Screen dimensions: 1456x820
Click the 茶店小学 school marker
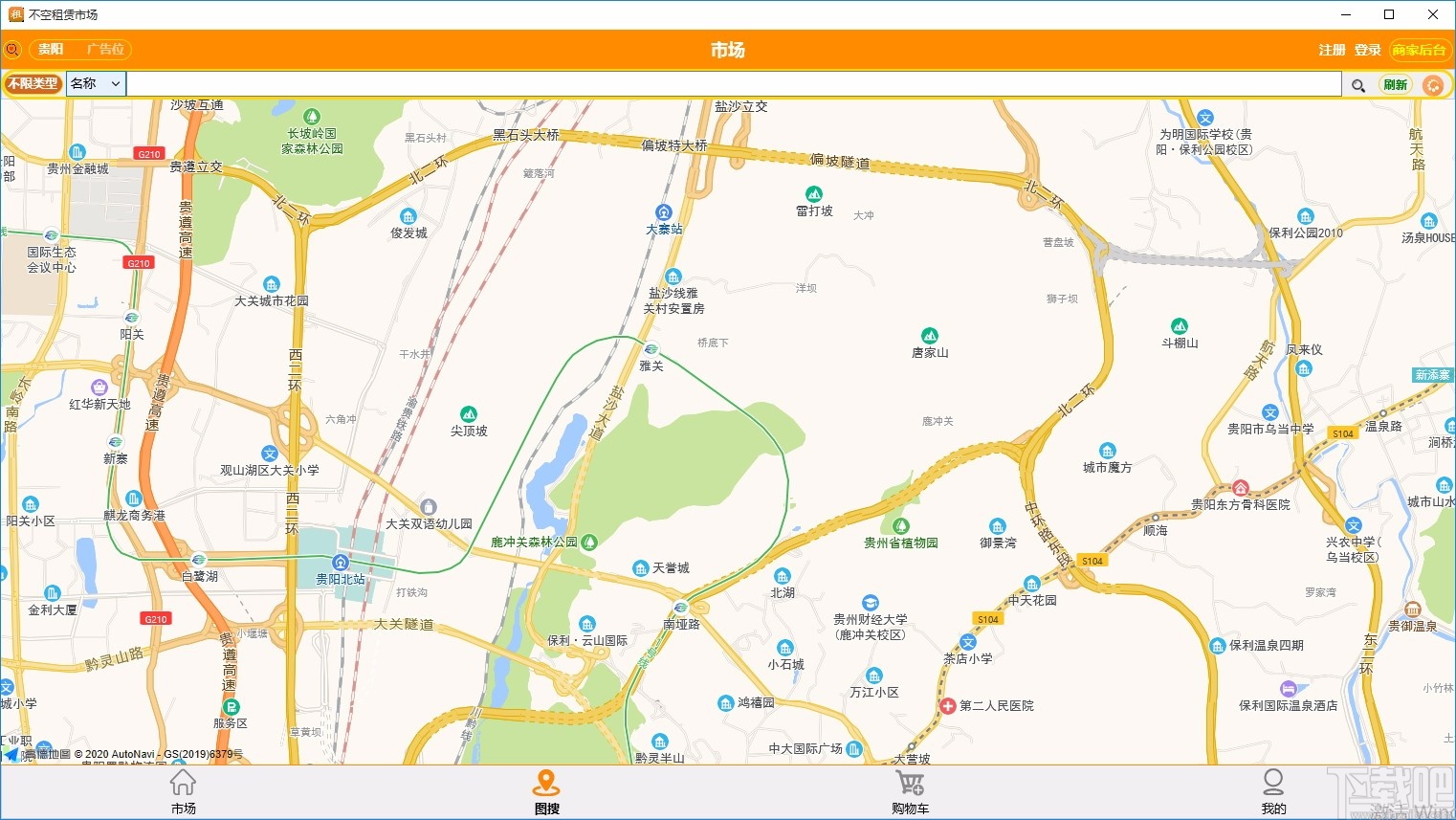coord(968,642)
